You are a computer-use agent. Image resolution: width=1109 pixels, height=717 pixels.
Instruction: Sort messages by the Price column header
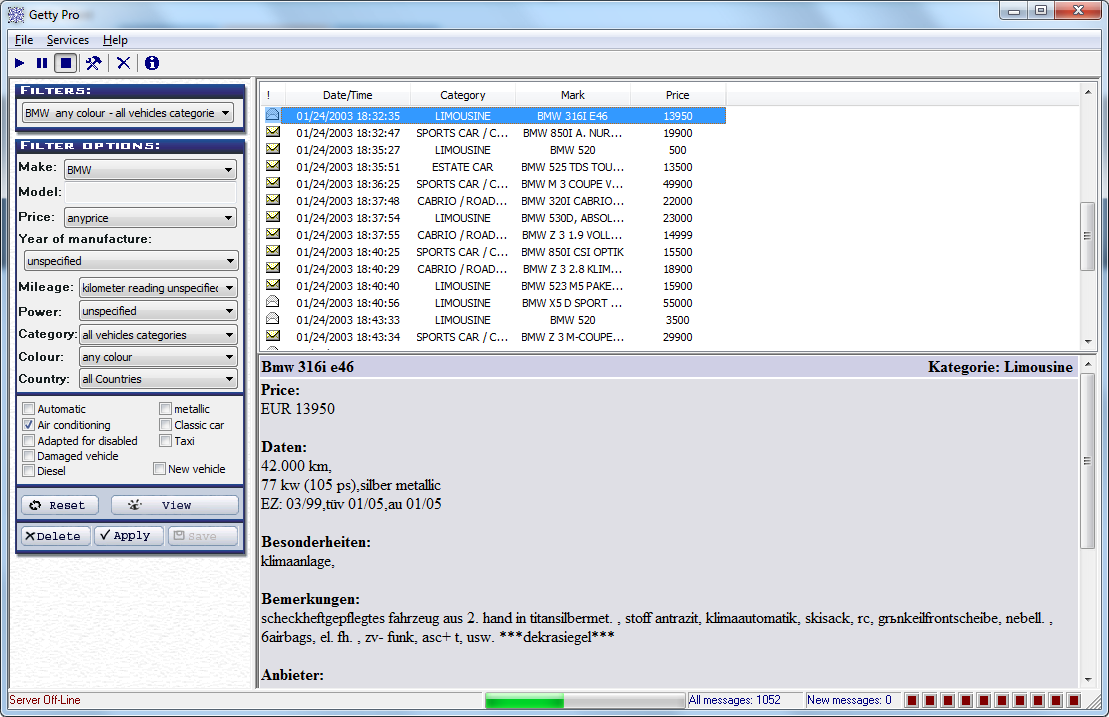[678, 95]
